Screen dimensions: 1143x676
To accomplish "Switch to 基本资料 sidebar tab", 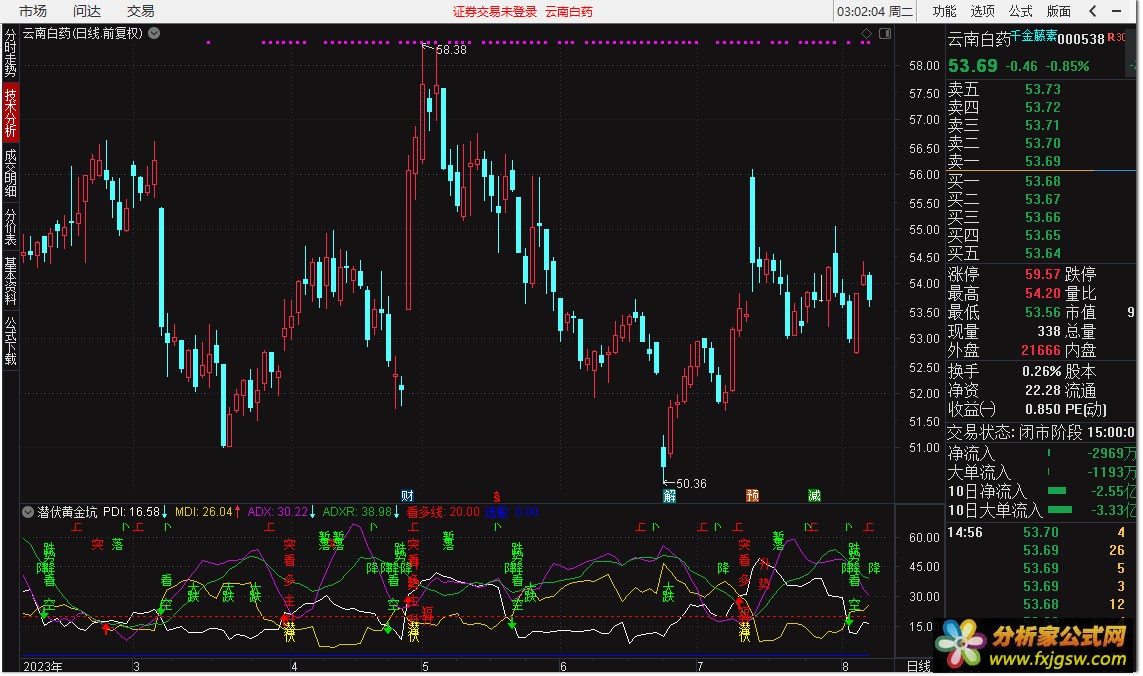I will [10, 280].
